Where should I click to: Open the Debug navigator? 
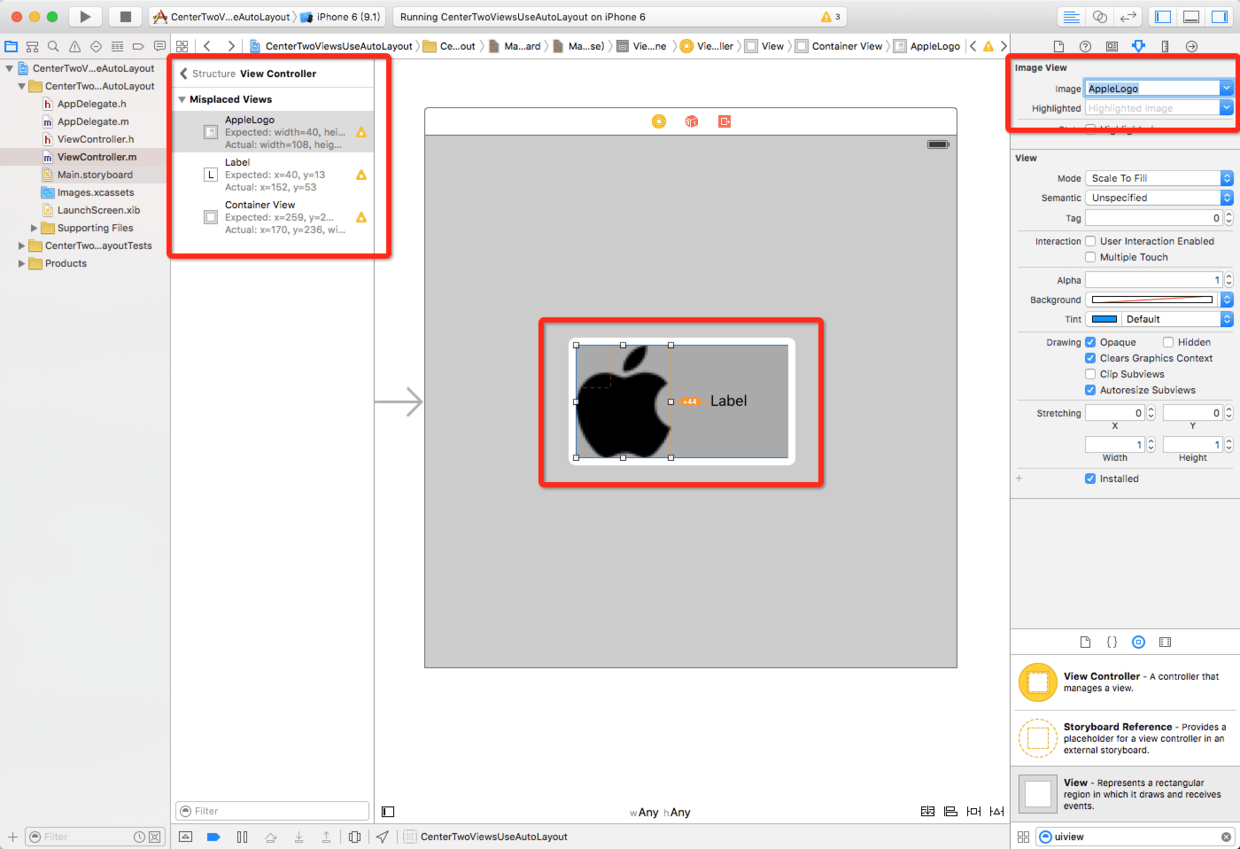(x=117, y=46)
